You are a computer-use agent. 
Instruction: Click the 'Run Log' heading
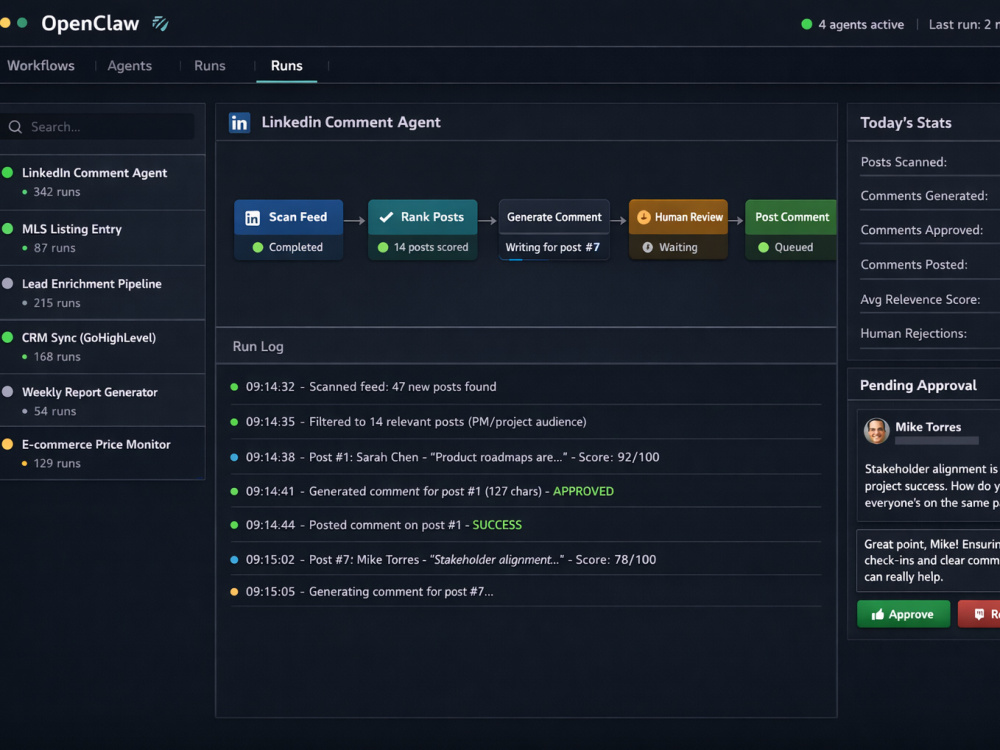pos(258,346)
